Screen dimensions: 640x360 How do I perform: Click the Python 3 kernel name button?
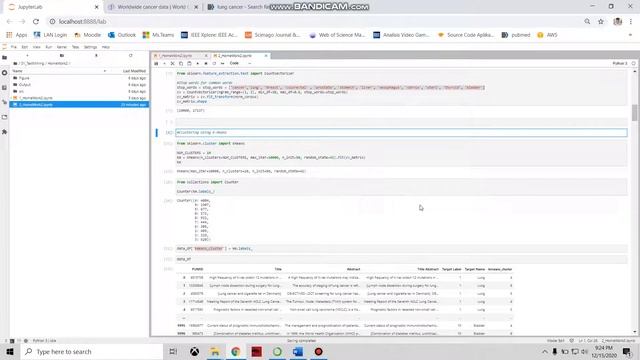click(620, 63)
